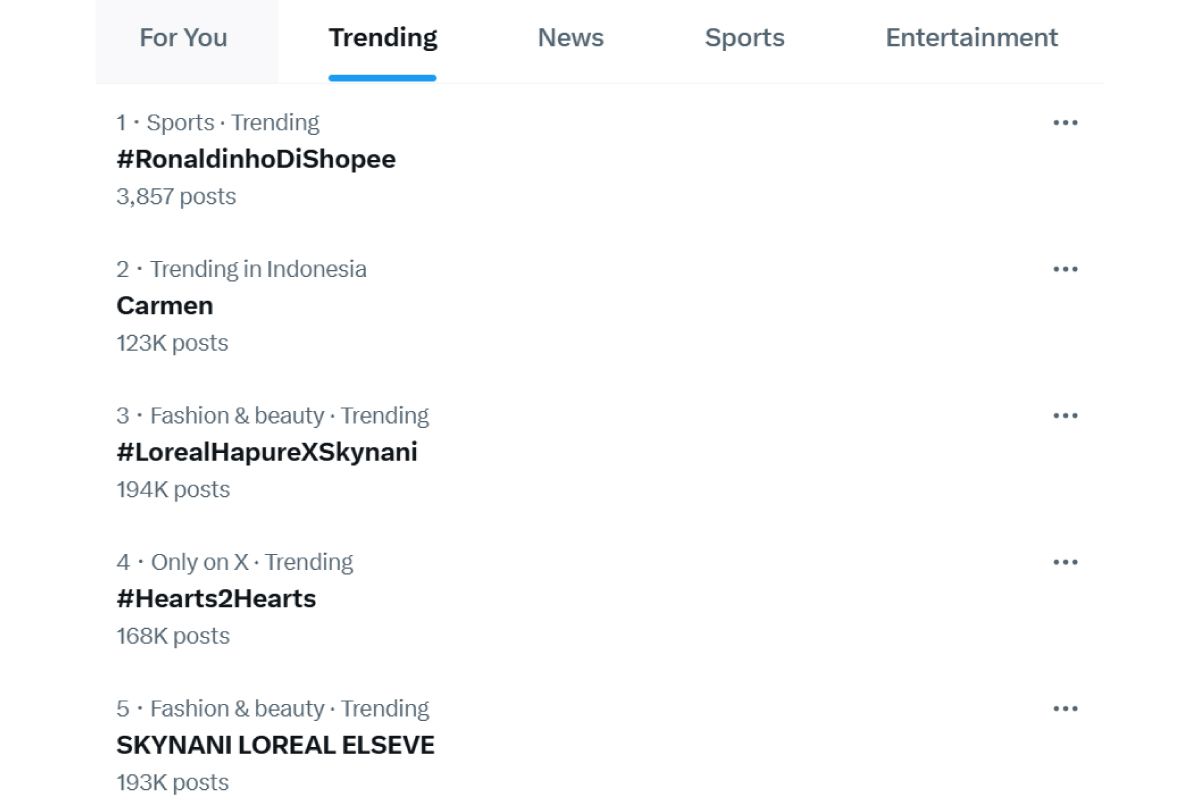Click the 3,857 posts count

176,196
